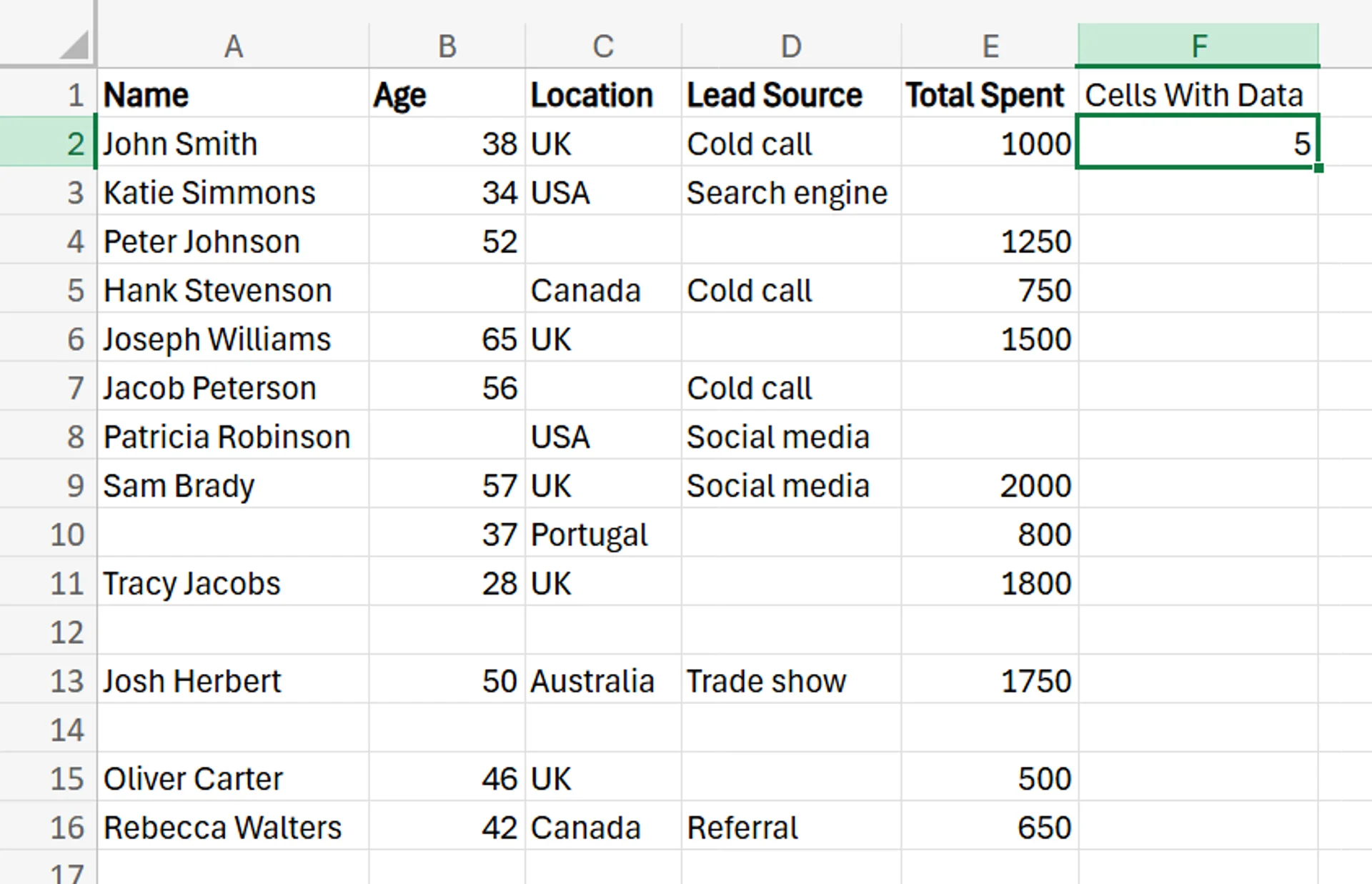The height and width of the screenshot is (884, 1372).
Task: Click the Select All corner triangle
Action: (74, 45)
